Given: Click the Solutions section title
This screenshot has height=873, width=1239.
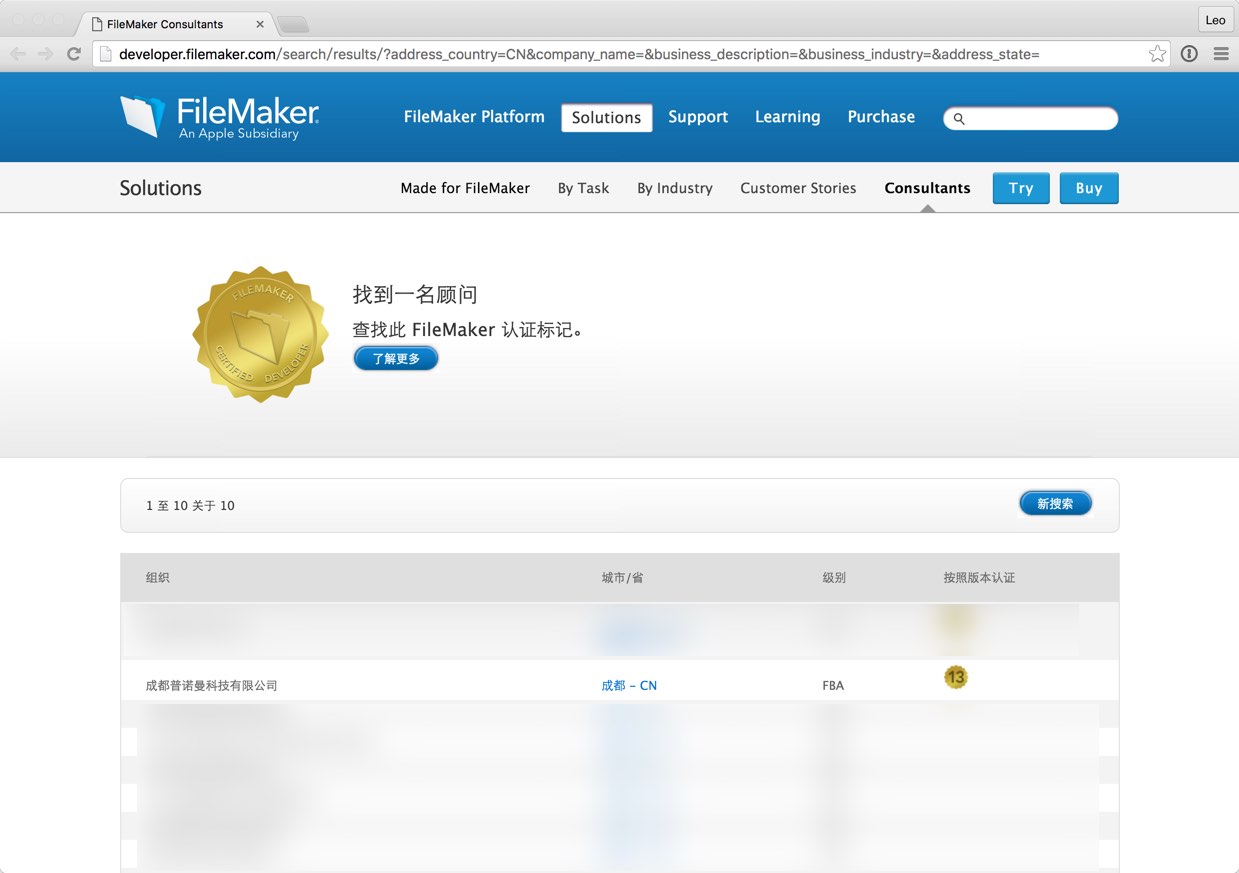Looking at the screenshot, I should tap(161, 188).
